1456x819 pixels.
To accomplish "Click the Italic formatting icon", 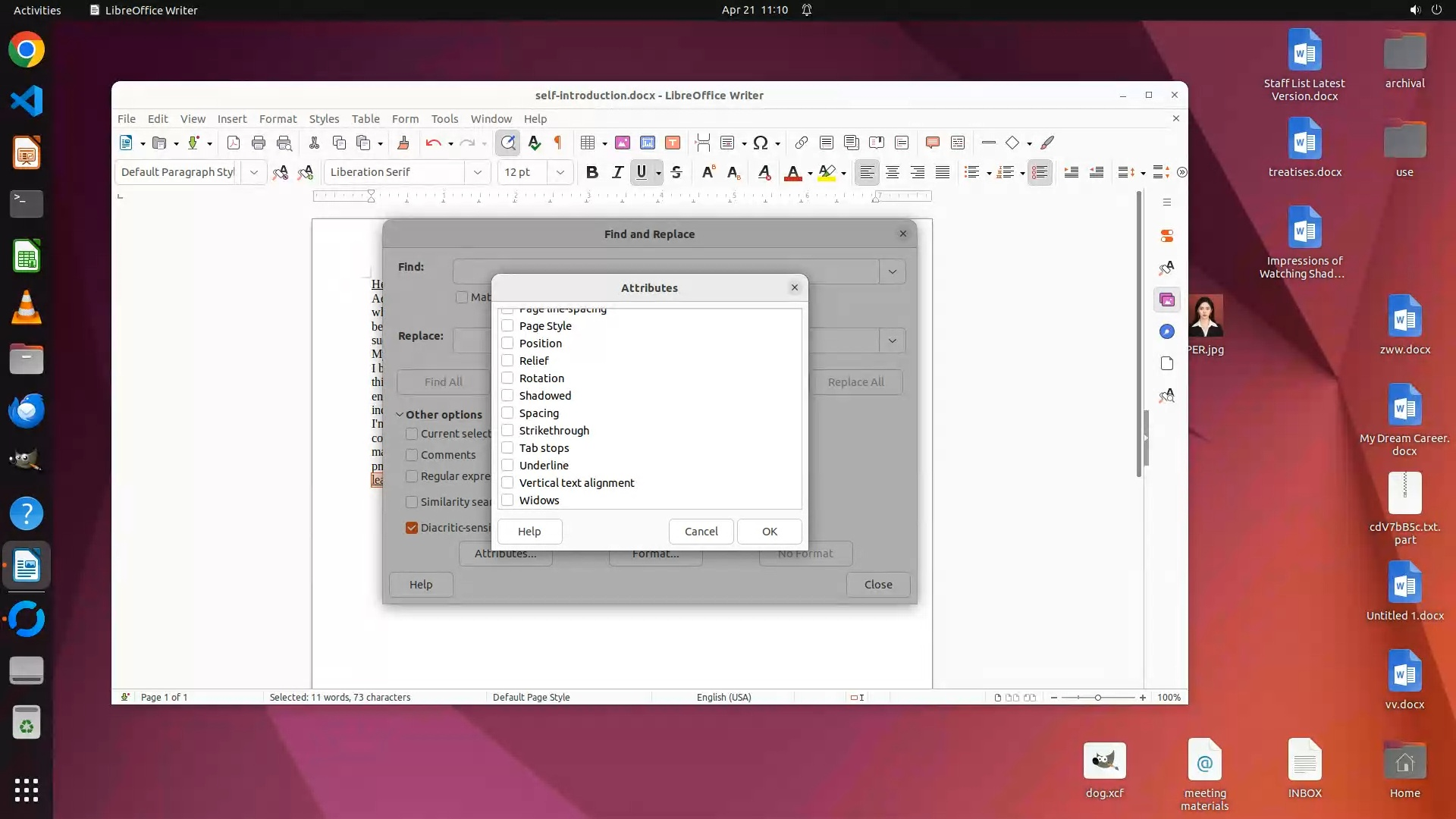I will 617,172.
